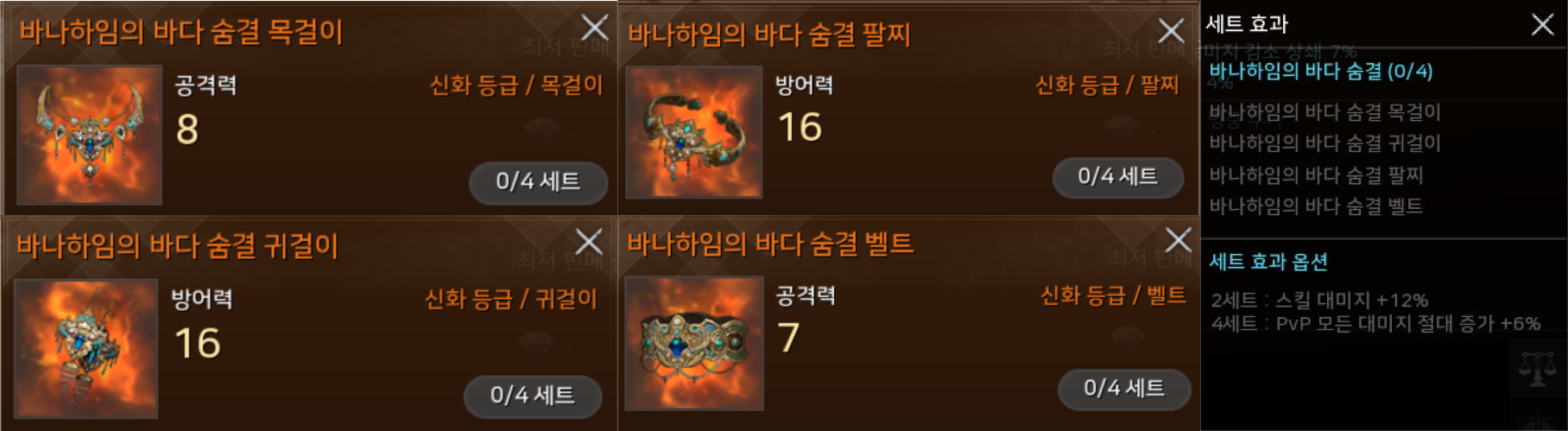Open 0/4 세트 button on 귀걸이 card
The image size is (1568, 431).
533,396
